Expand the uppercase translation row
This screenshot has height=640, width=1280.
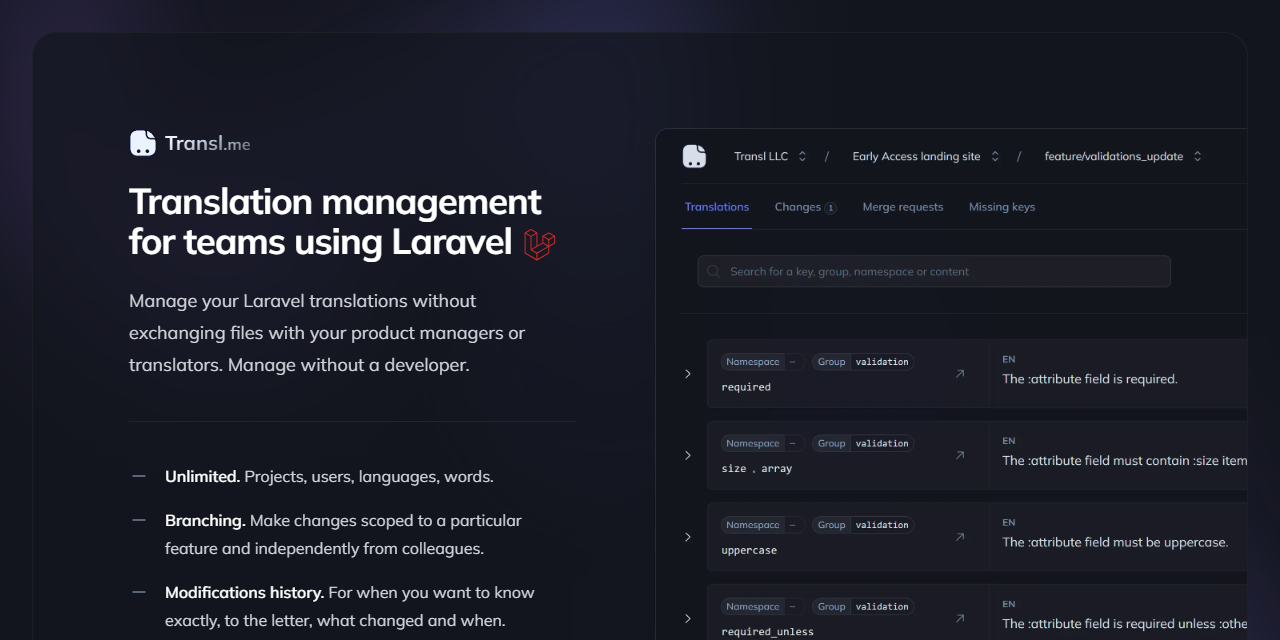(x=687, y=537)
